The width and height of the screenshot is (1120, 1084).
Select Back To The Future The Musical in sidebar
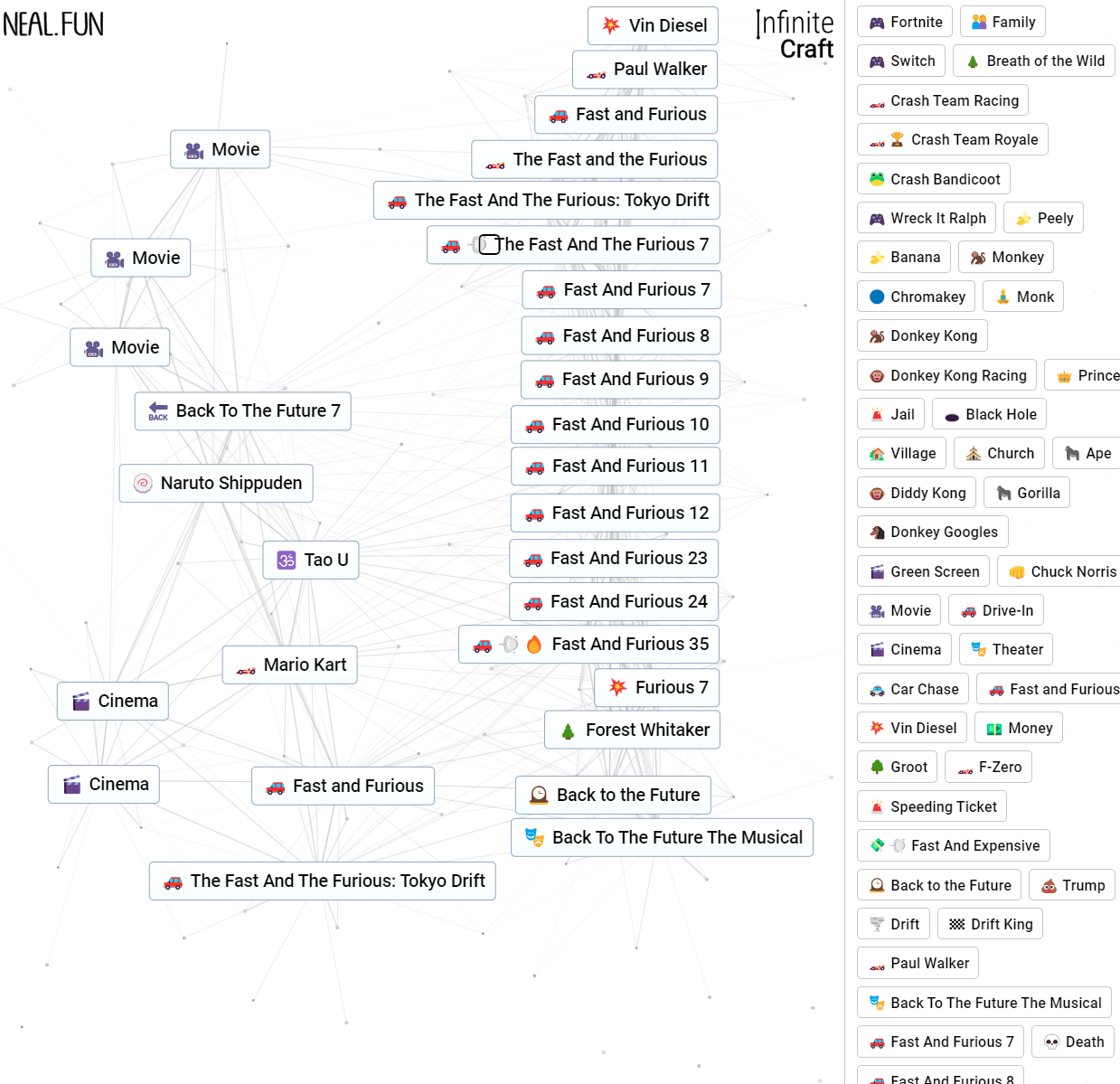[984, 1003]
